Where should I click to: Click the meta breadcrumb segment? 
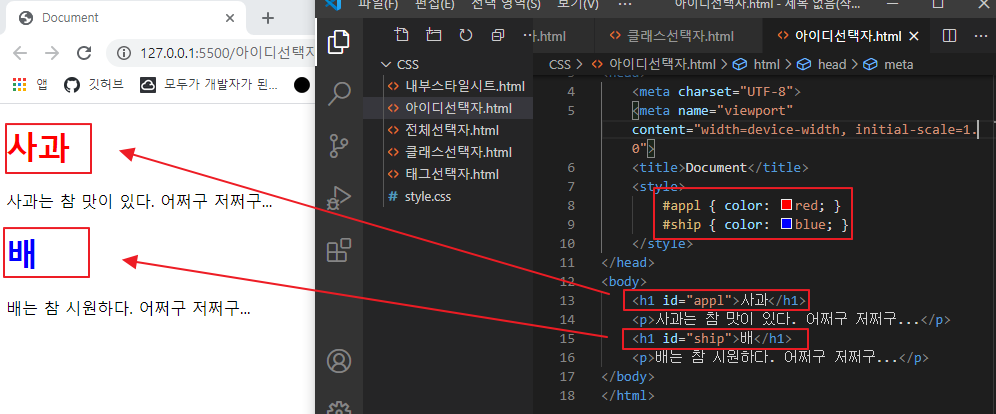tap(889, 64)
